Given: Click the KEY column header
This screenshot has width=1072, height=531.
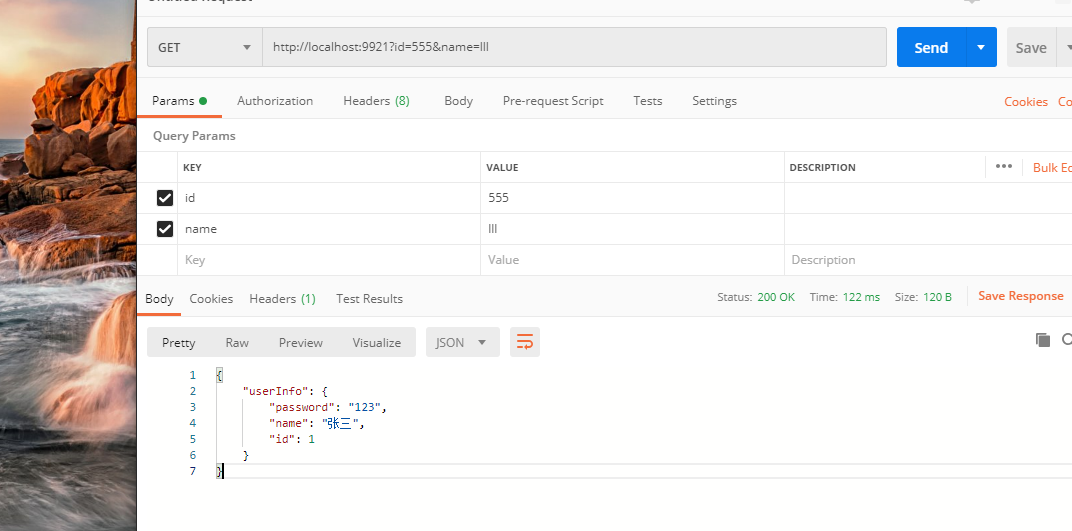Looking at the screenshot, I should point(192,167).
